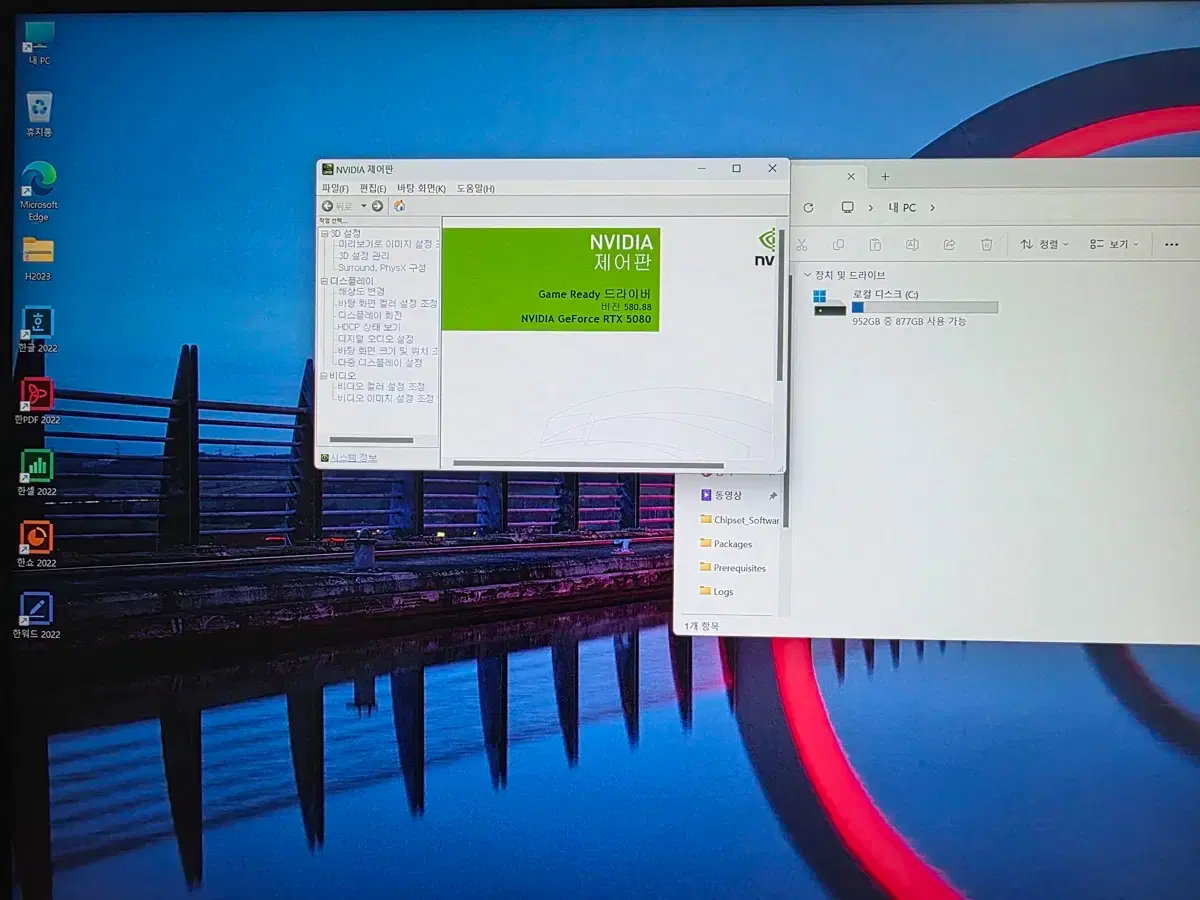Click the PC monitor icon in address bar
Viewport: 1200px width, 900px height.
pos(848,208)
